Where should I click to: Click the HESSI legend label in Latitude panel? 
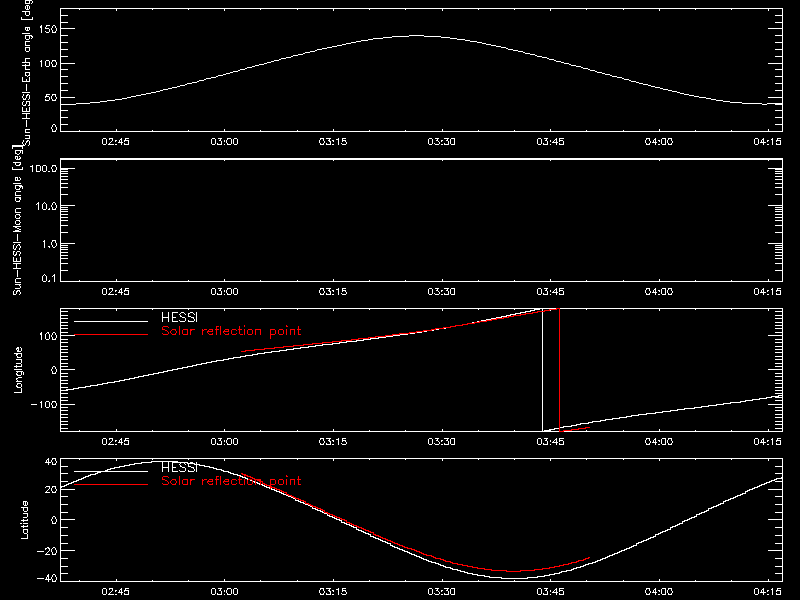click(179, 467)
